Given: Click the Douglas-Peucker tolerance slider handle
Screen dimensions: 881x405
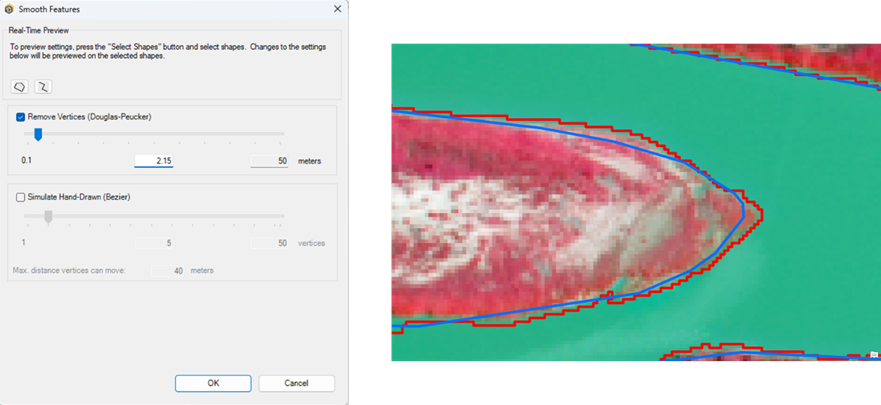Looking at the screenshot, I should [38, 134].
